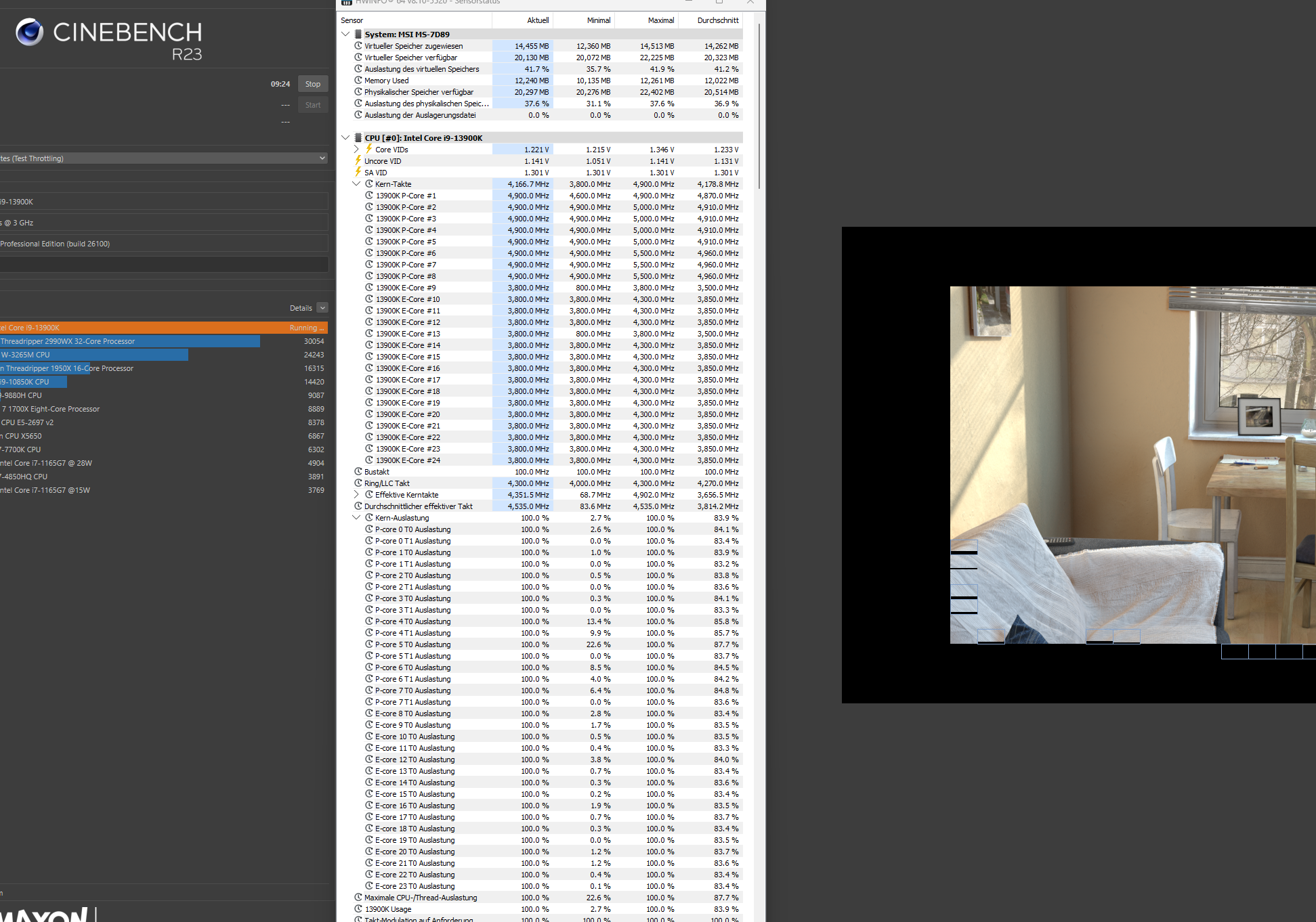Image resolution: width=1316 pixels, height=922 pixels.
Task: Collapse the Kern-Takte tree node
Action: 357,183
